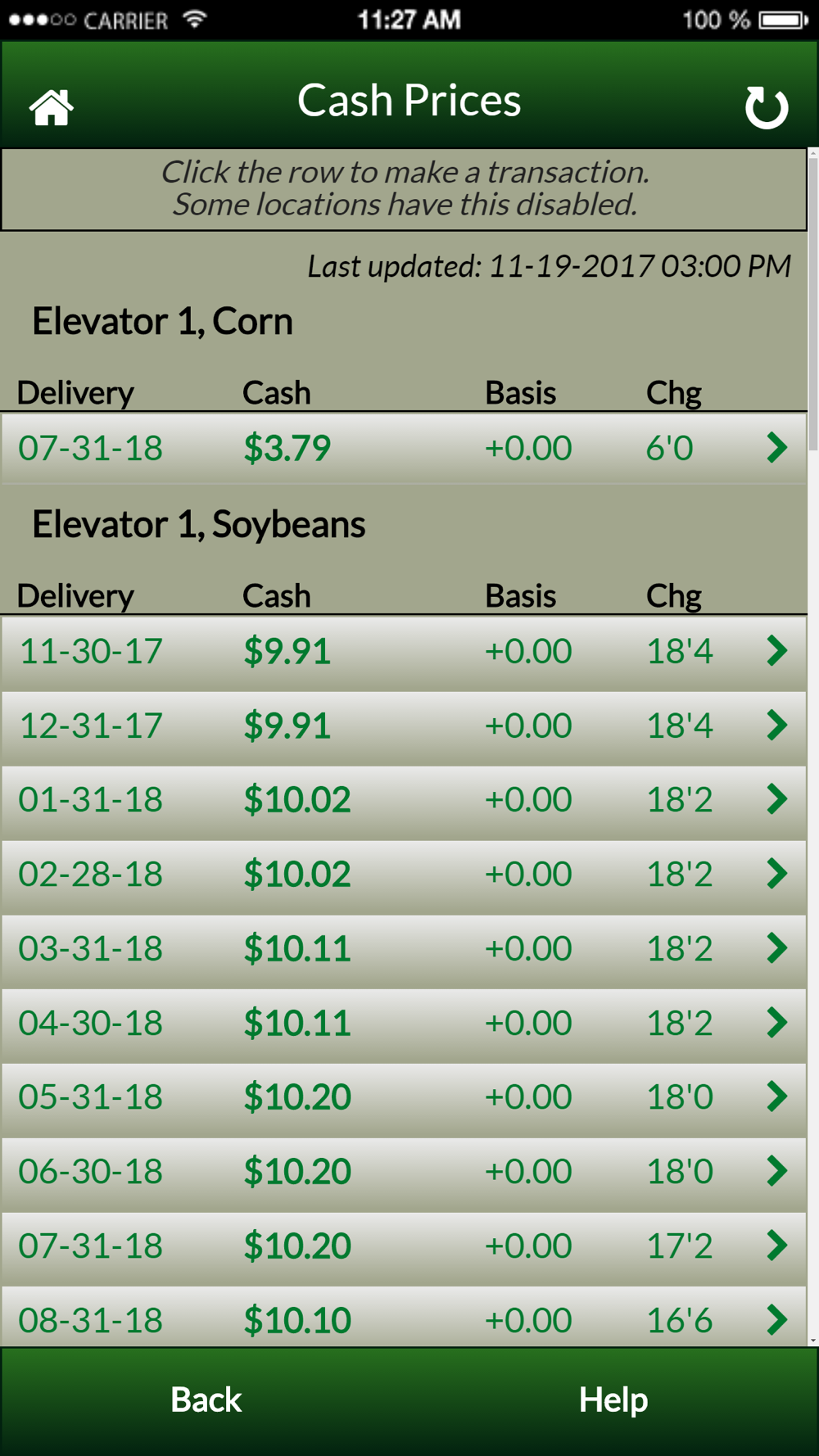The width and height of the screenshot is (819, 1456).
Task: Expand chevron for Soybeans 11-30-17 row
Action: point(777,651)
